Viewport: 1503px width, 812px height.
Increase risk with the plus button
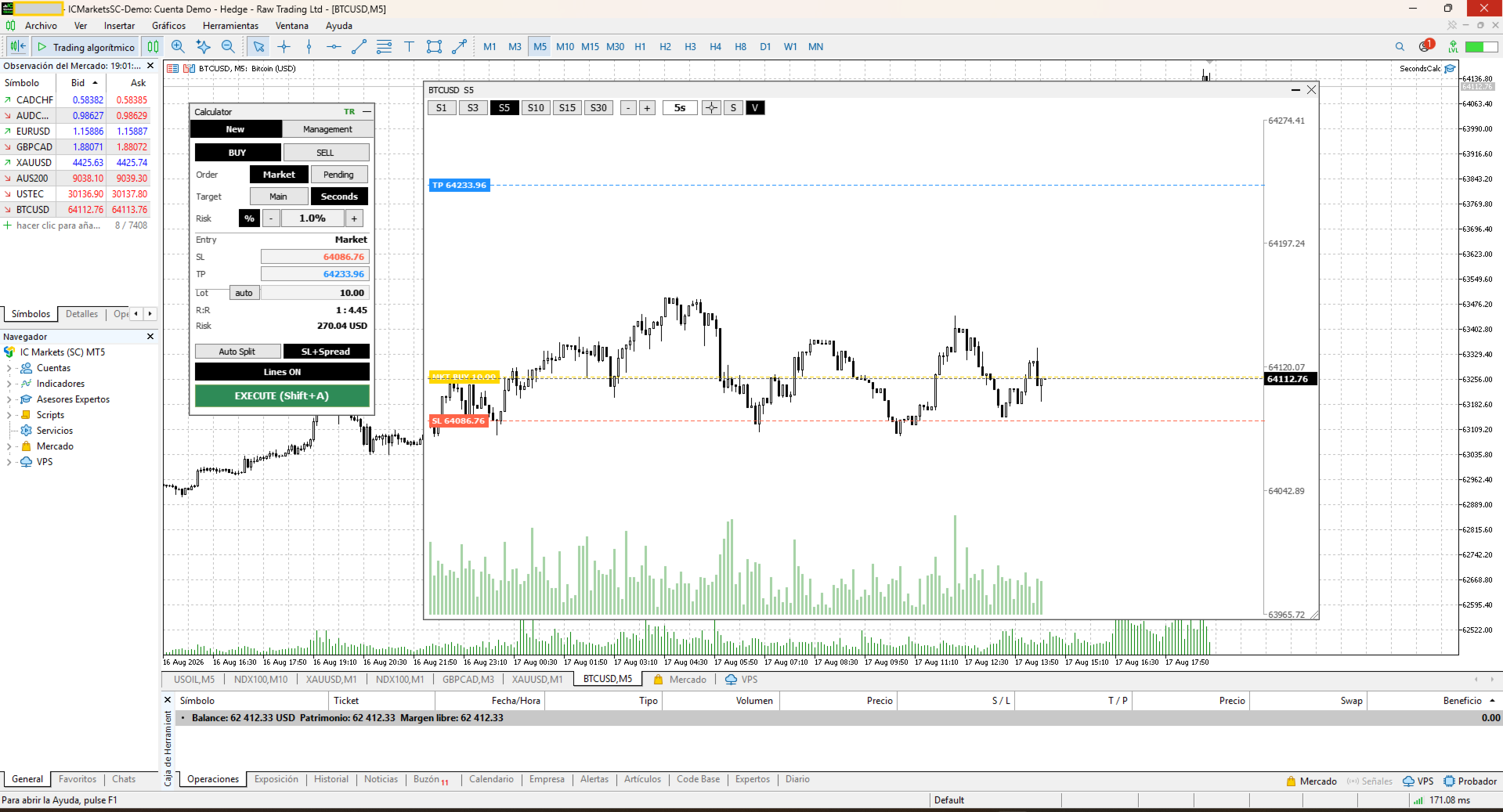click(x=354, y=218)
